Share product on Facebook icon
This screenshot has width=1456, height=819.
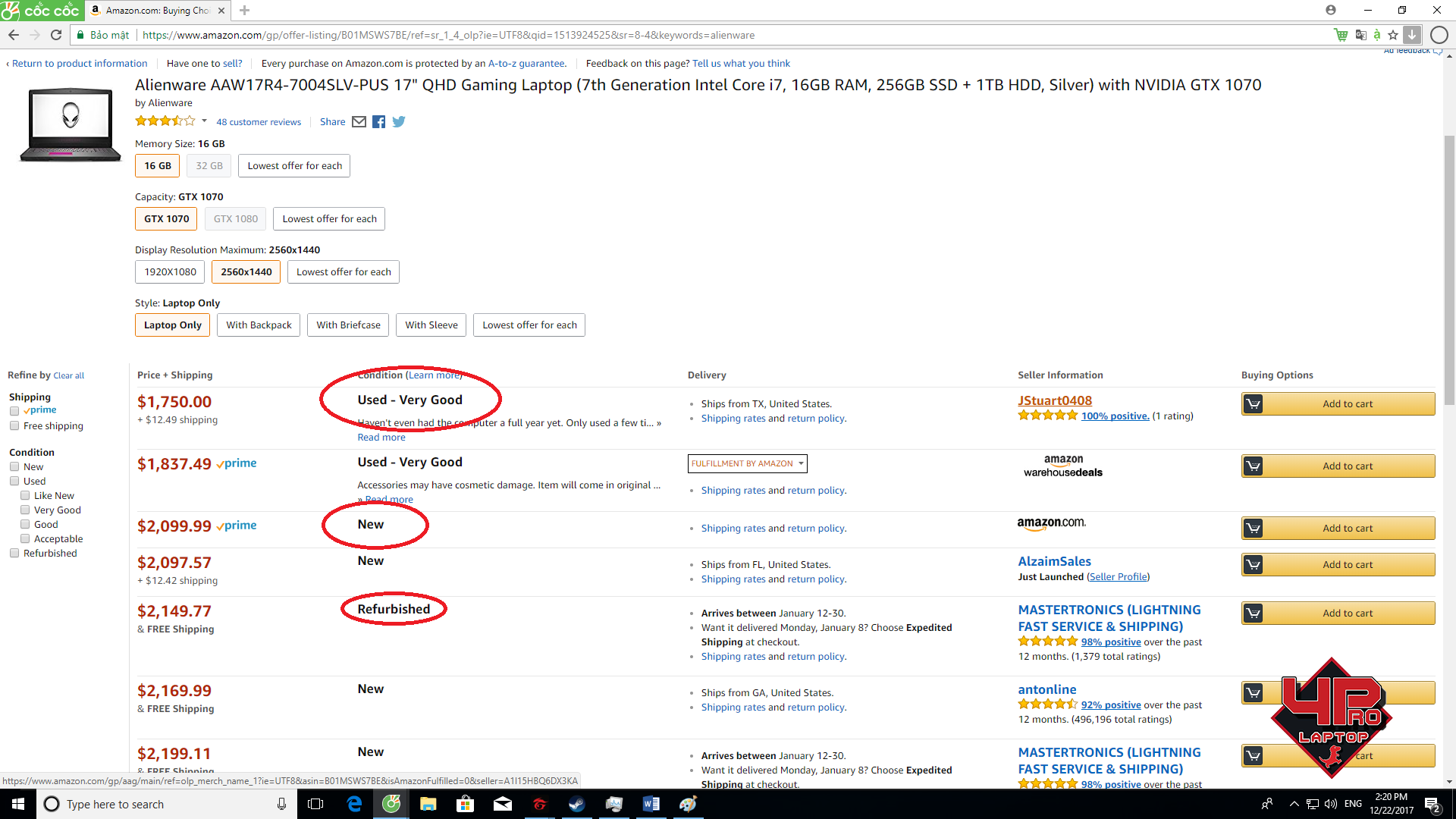point(378,122)
